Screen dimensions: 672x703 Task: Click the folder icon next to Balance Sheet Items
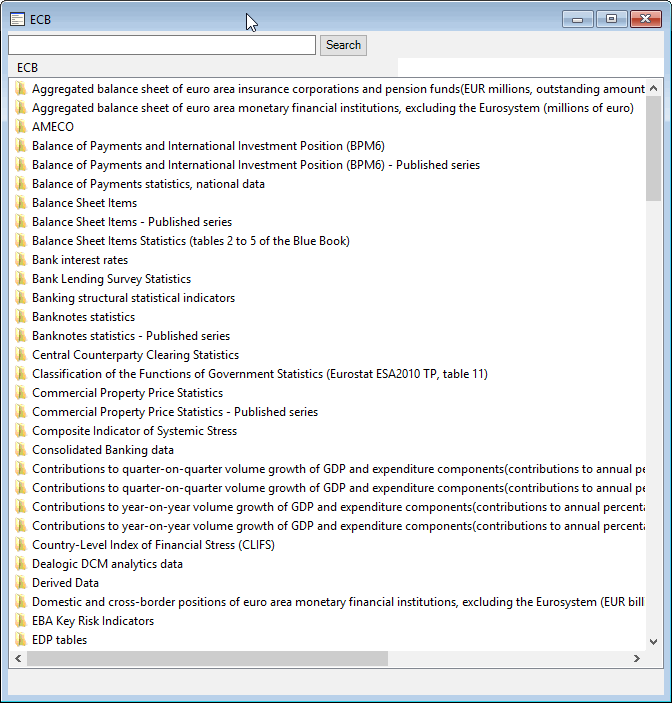(21, 203)
